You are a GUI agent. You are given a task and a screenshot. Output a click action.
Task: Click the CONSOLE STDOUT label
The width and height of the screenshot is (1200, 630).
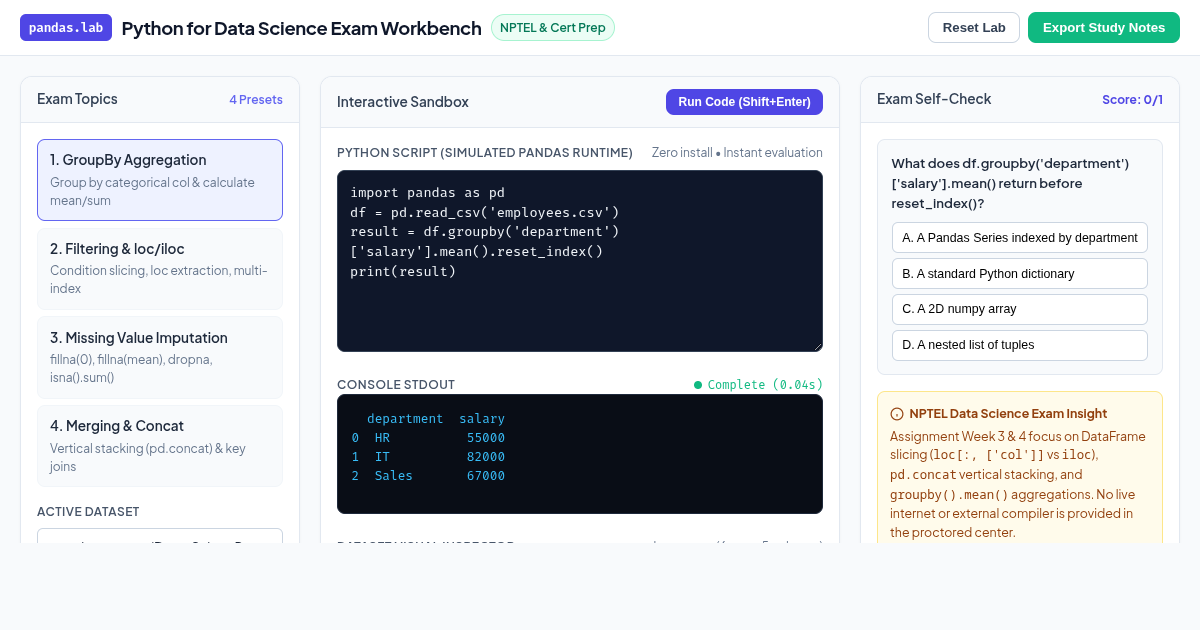pos(396,385)
